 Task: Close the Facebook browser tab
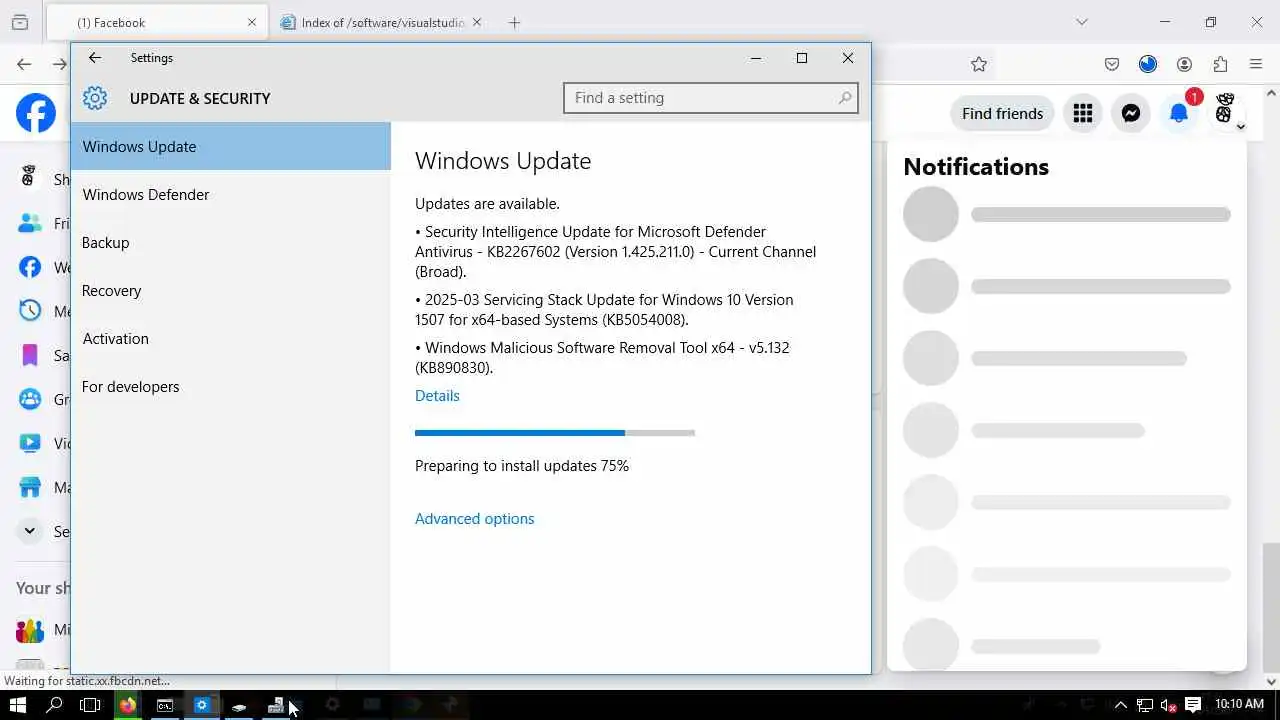tap(251, 22)
